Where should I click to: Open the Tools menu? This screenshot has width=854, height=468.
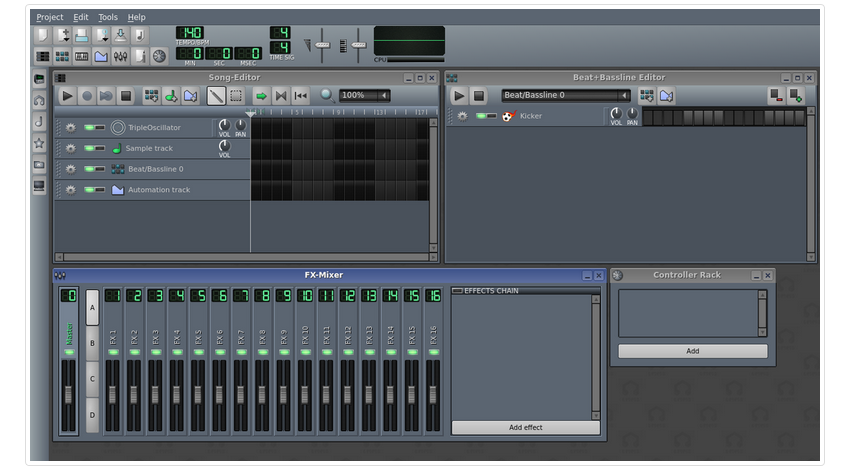(108, 17)
